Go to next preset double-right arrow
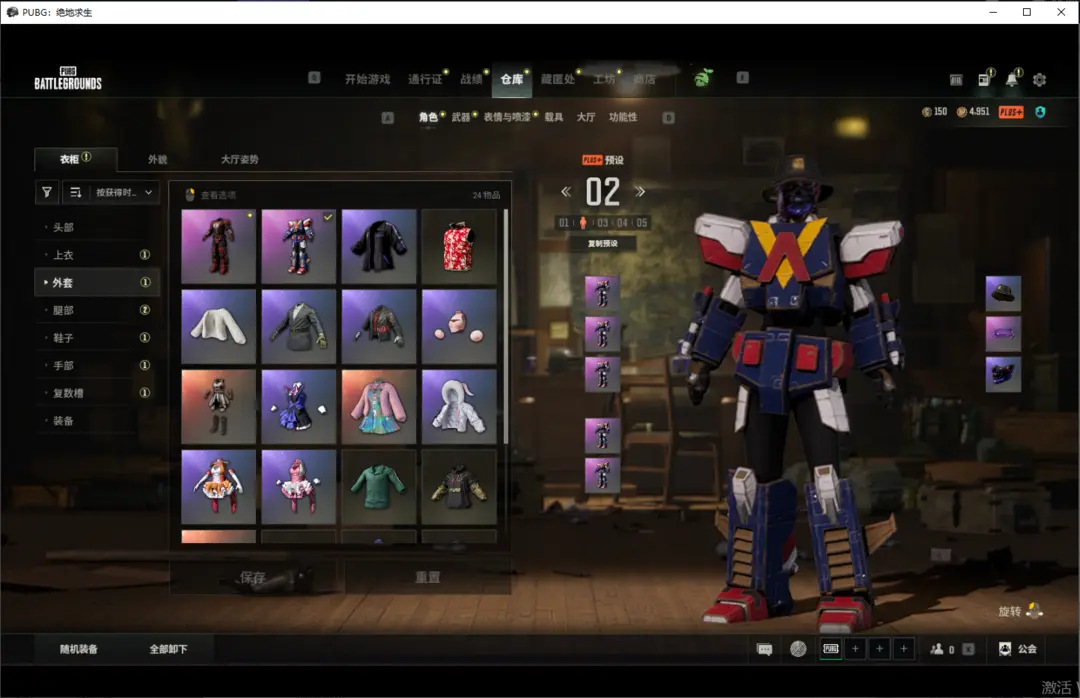The width and height of the screenshot is (1080, 698). click(640, 192)
